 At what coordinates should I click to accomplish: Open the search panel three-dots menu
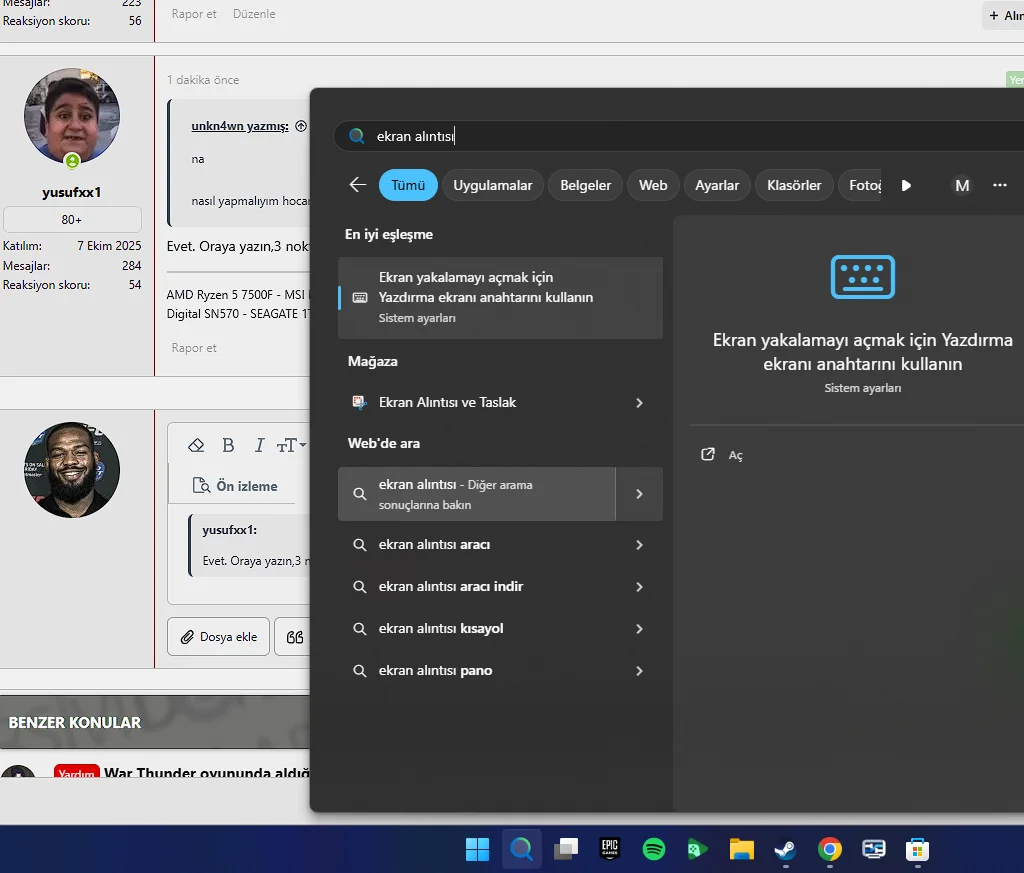pos(1000,185)
